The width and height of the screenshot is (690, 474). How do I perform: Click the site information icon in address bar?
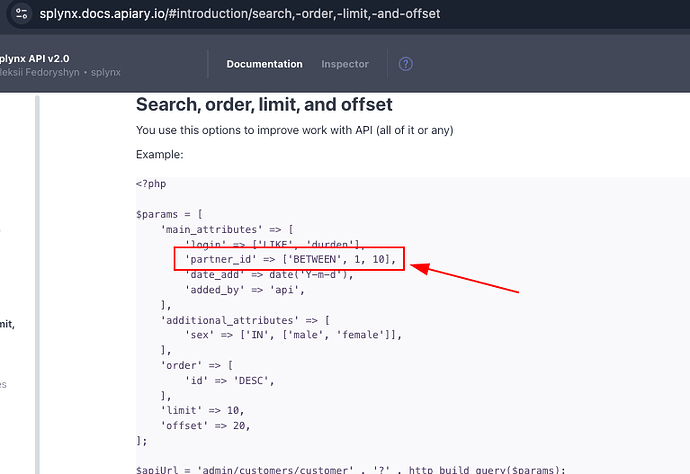(16, 14)
